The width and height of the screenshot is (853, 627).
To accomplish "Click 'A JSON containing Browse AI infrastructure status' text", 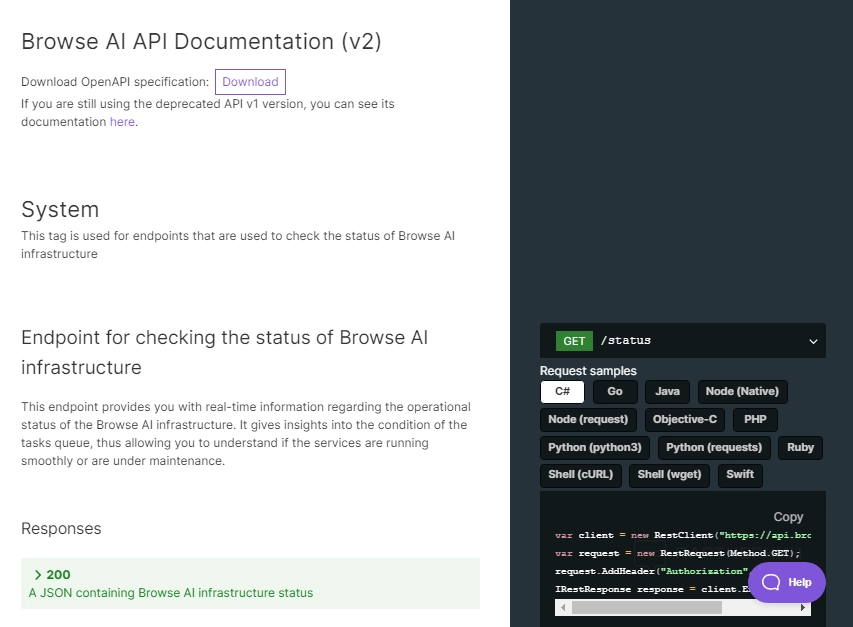I will (x=171, y=593).
